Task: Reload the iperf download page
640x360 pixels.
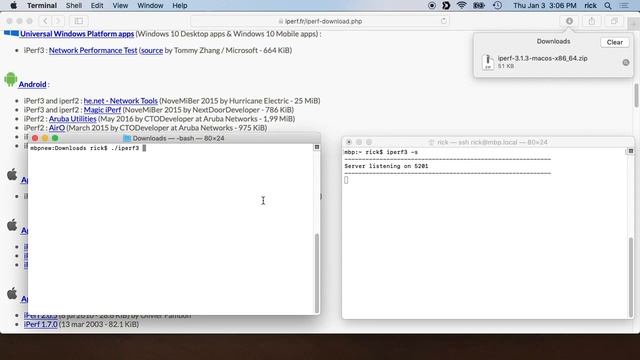Action: (444, 21)
